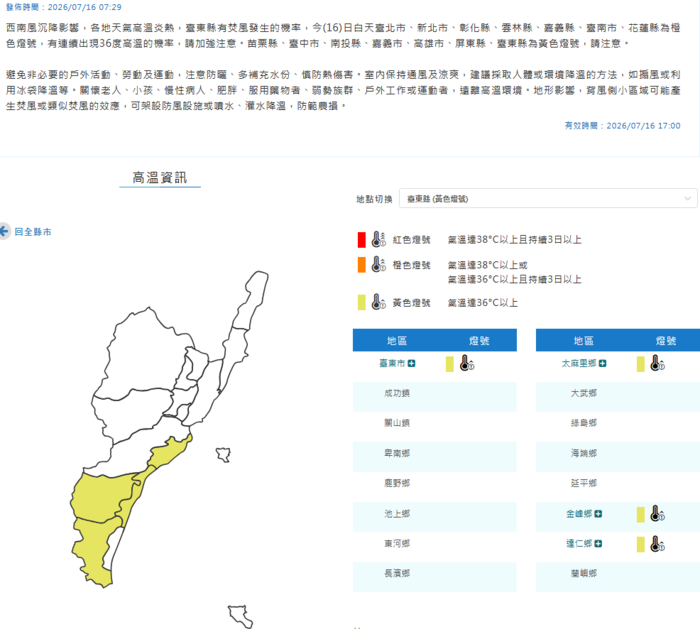Click the 卑南鄉 table row
The height and width of the screenshot is (629, 700).
(435, 457)
